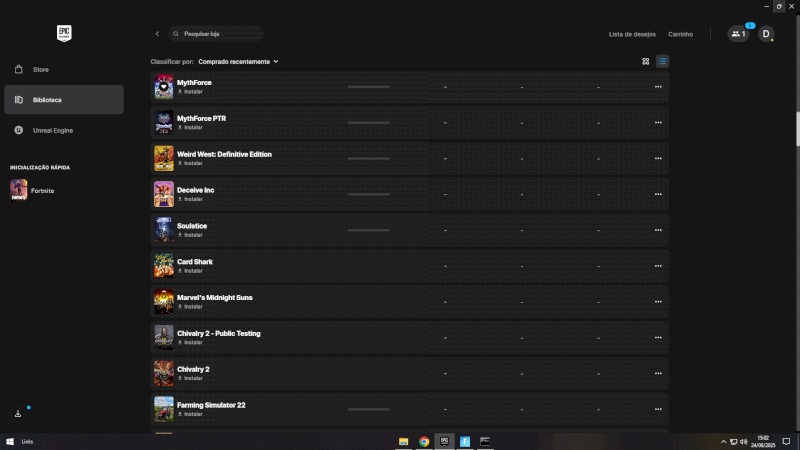Open Lista de desejos
The height and width of the screenshot is (450, 800).
[632, 34]
